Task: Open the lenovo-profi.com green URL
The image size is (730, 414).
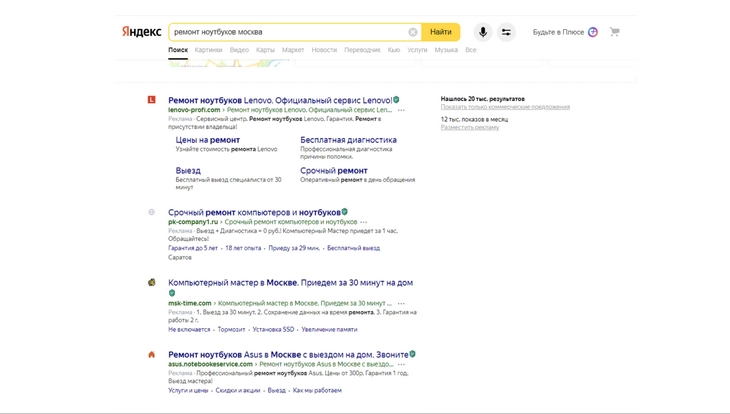Action: coord(194,110)
